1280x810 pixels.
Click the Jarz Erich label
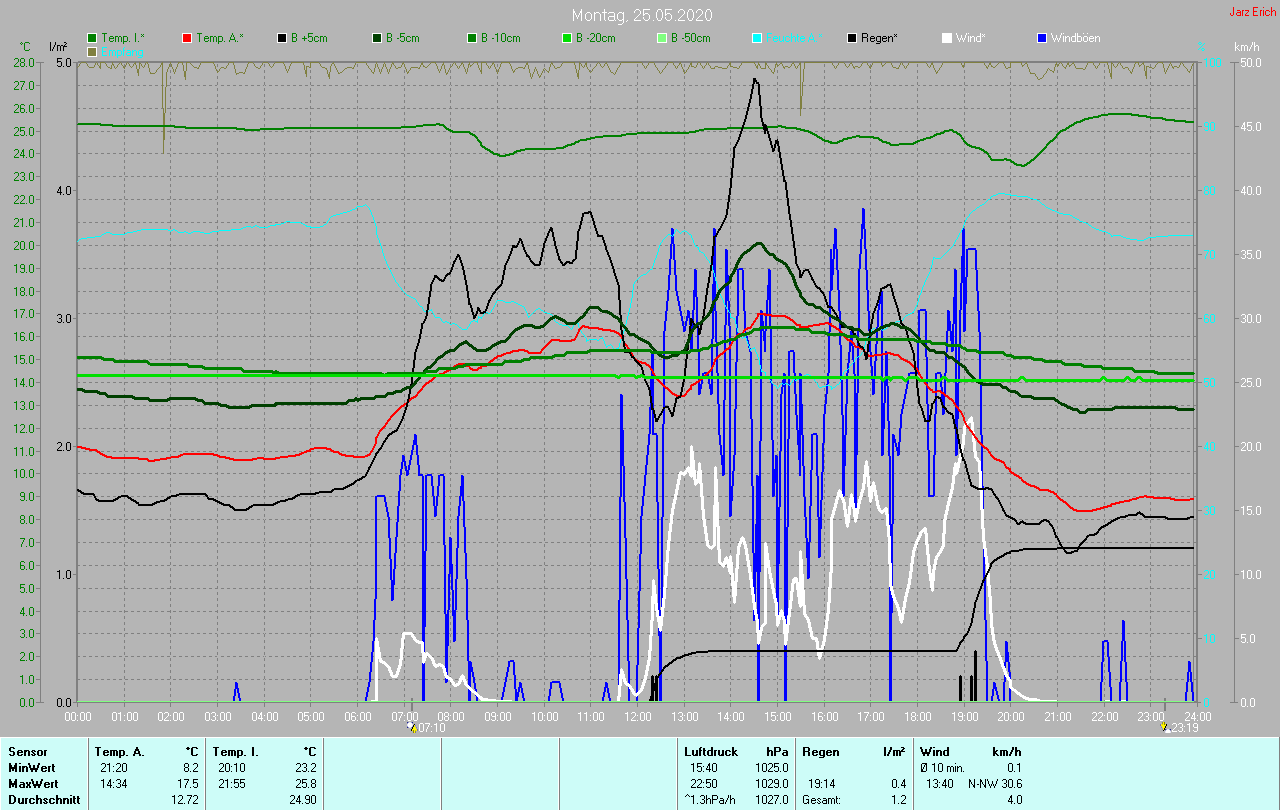[1252, 12]
